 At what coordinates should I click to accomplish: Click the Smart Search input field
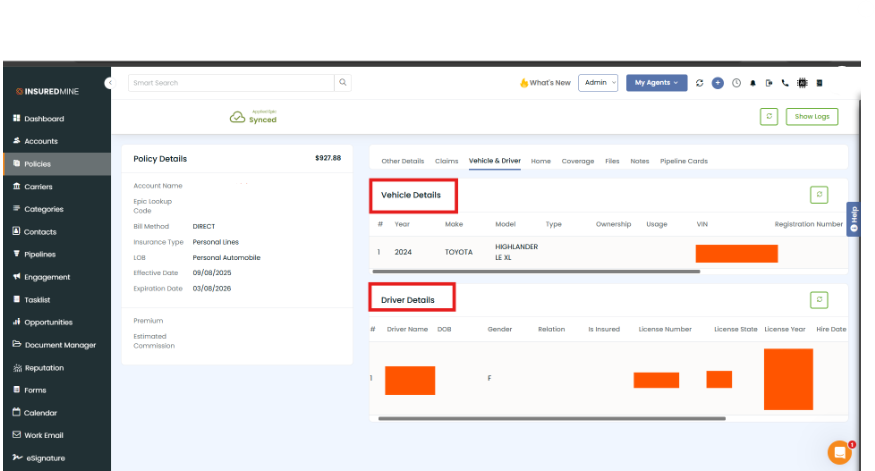point(232,83)
